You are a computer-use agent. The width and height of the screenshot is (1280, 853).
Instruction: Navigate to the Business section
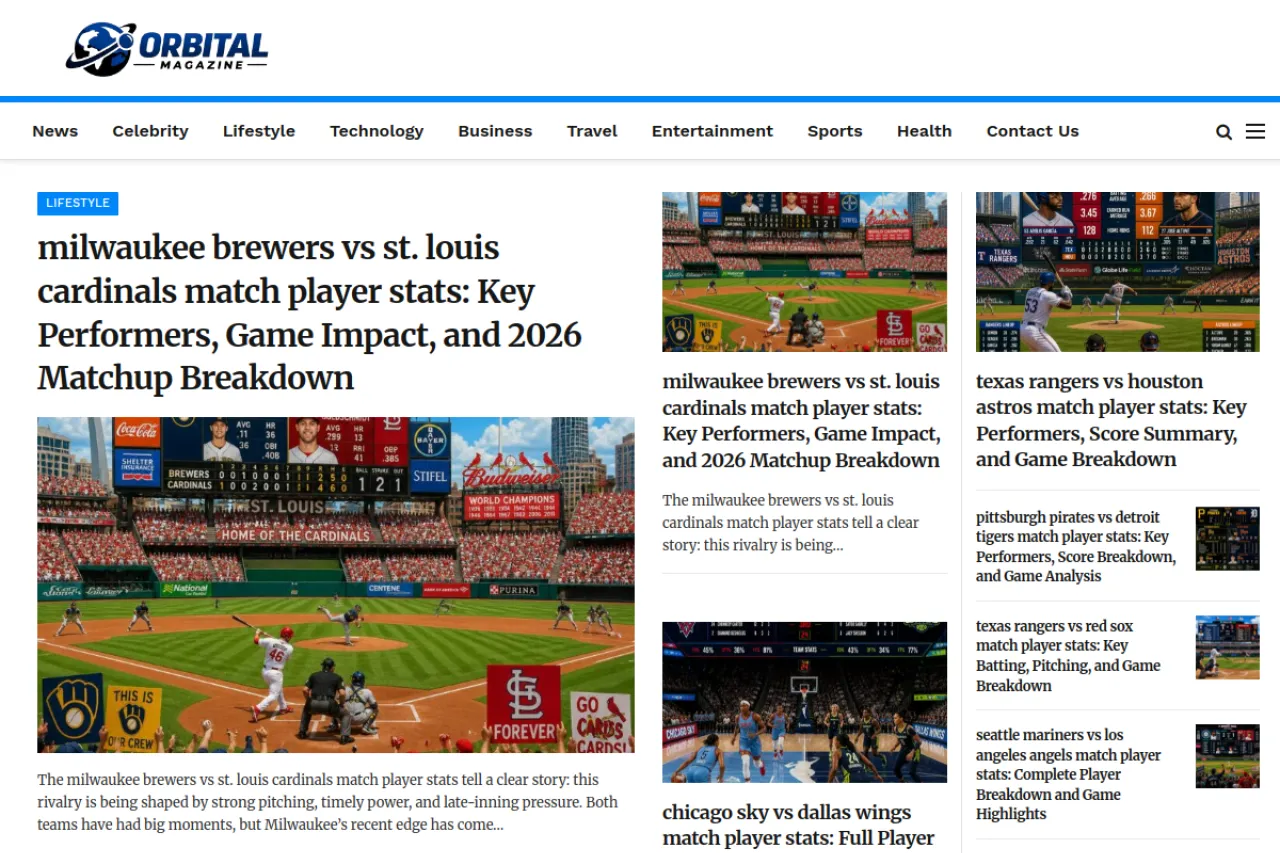tap(495, 131)
